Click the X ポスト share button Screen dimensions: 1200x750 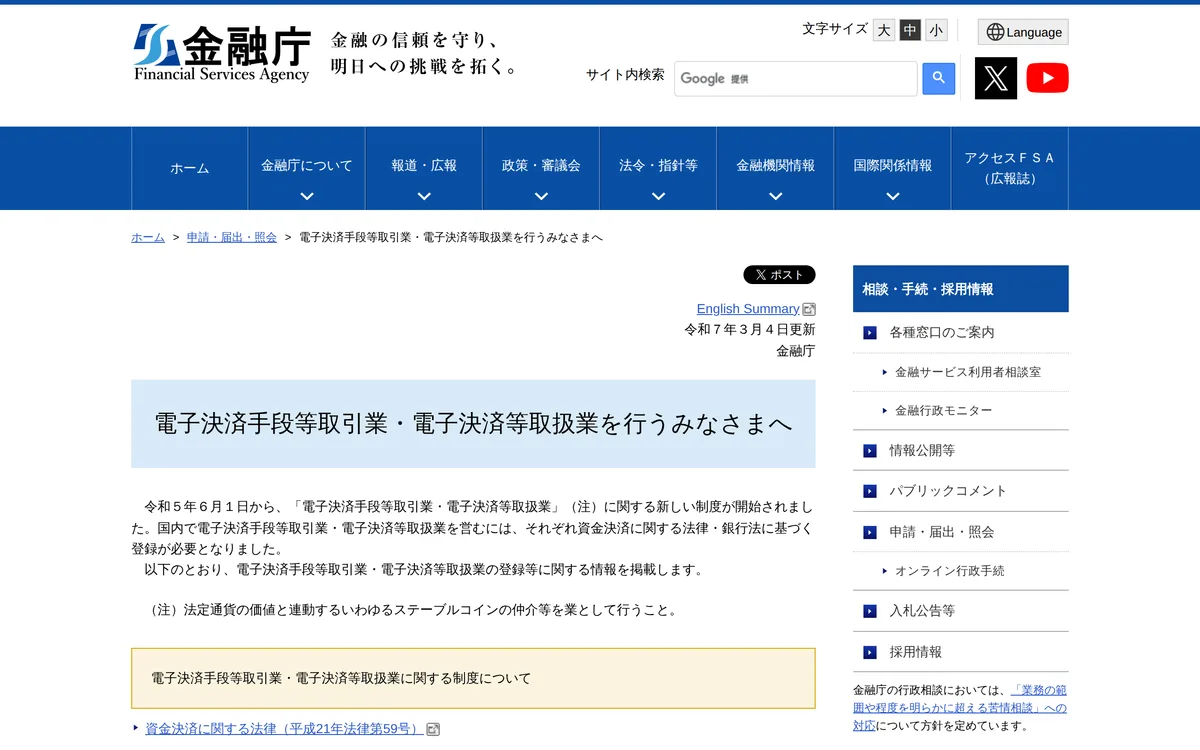(x=779, y=275)
